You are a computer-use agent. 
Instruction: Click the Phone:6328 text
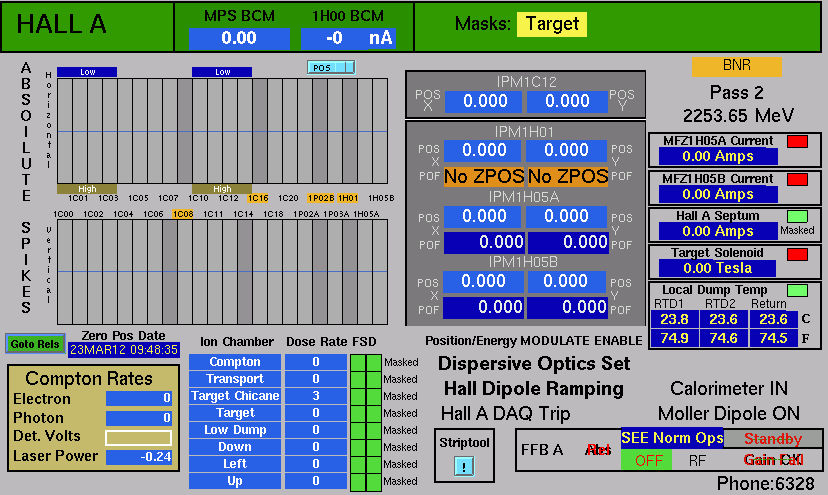pyautogui.click(x=765, y=483)
